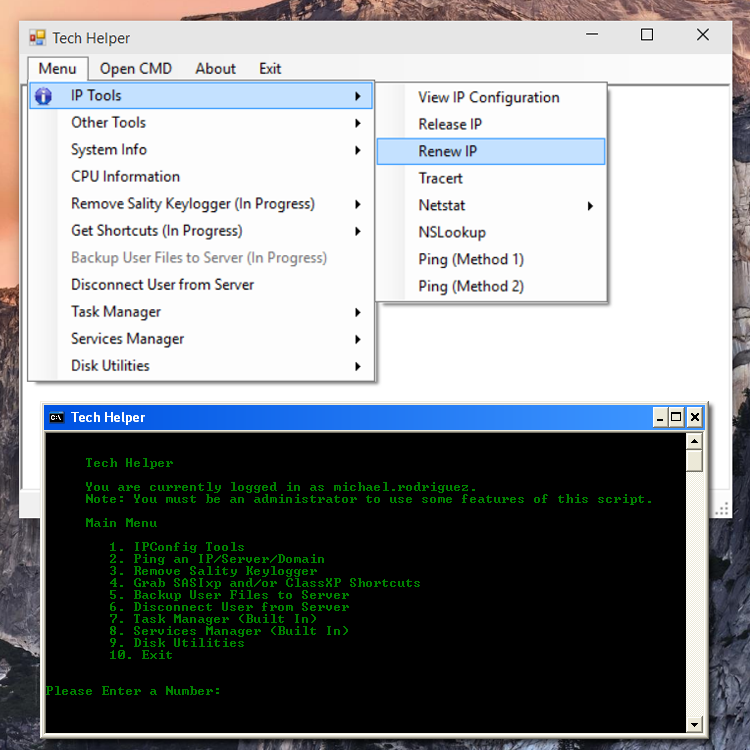The width and height of the screenshot is (750, 750).
Task: Click the console scrollbar down arrow
Action: (694, 725)
